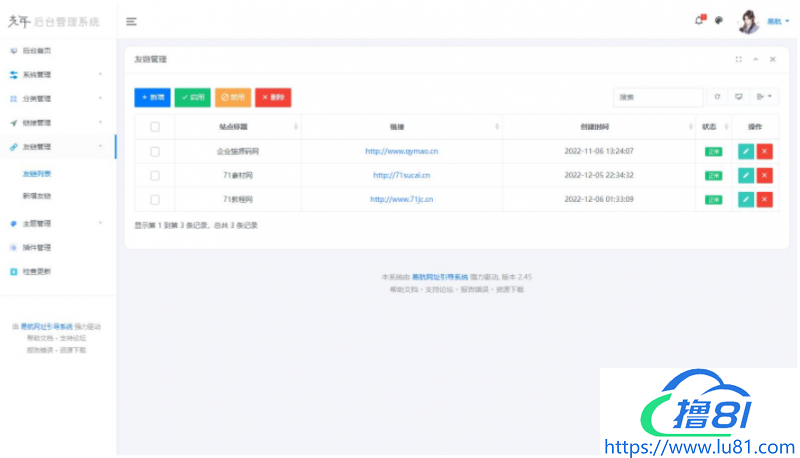Open the theme palette icon

pos(718,21)
